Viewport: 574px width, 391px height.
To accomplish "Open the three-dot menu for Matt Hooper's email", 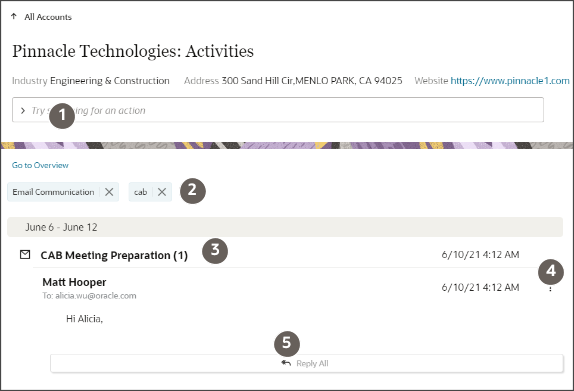I will point(550,288).
